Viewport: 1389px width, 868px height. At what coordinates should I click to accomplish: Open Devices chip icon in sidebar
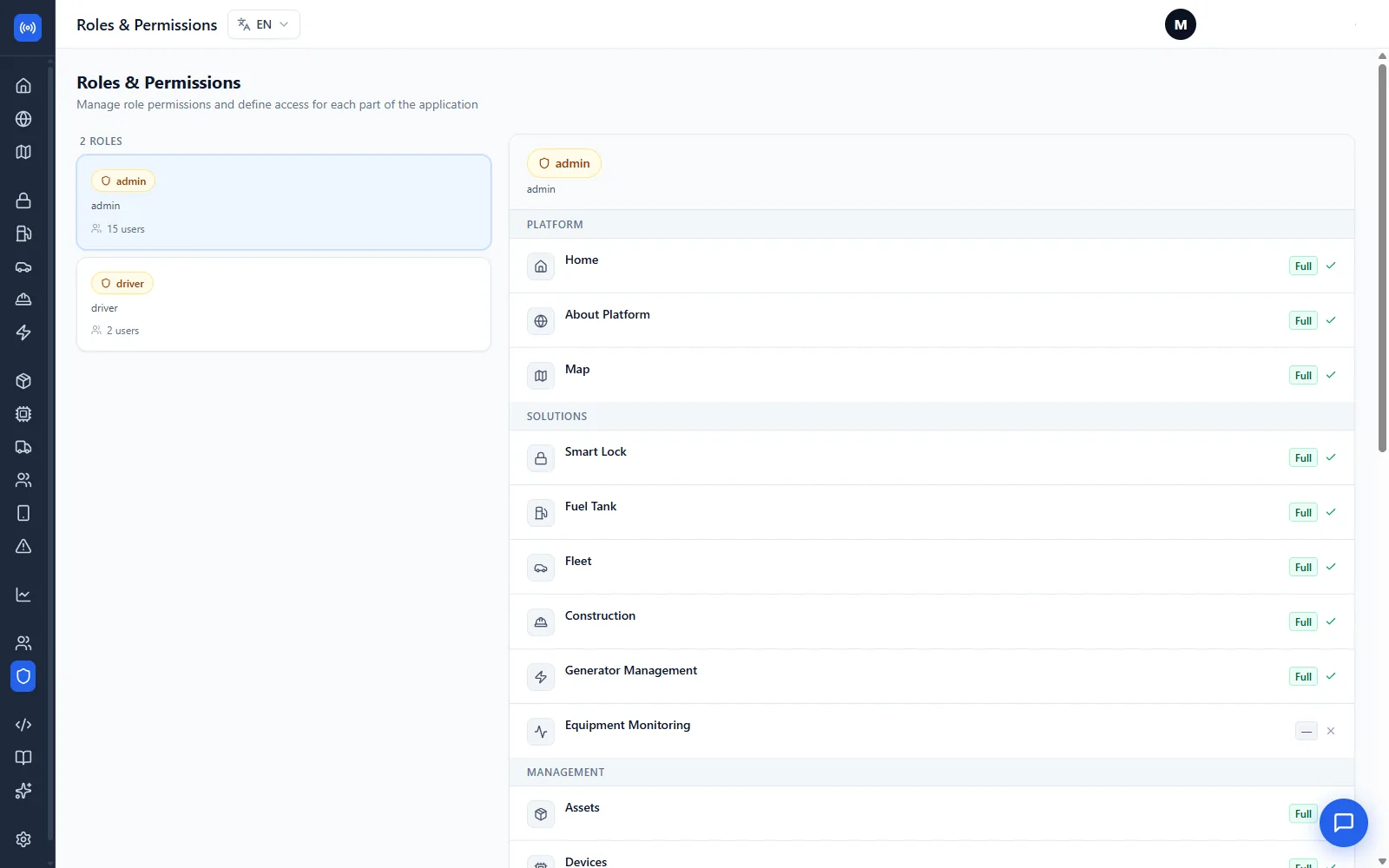(x=23, y=414)
